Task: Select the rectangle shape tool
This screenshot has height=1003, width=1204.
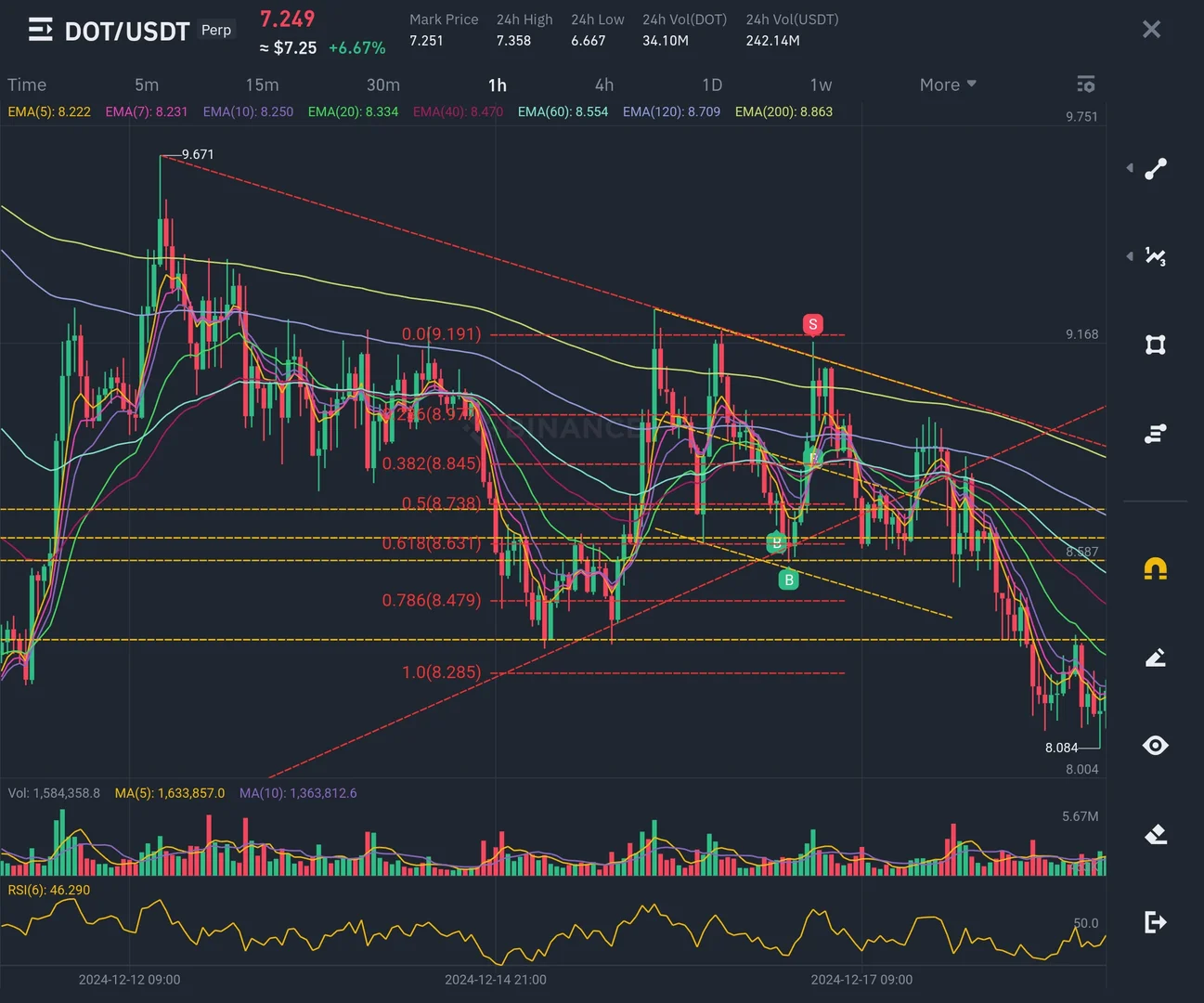Action: click(1156, 345)
